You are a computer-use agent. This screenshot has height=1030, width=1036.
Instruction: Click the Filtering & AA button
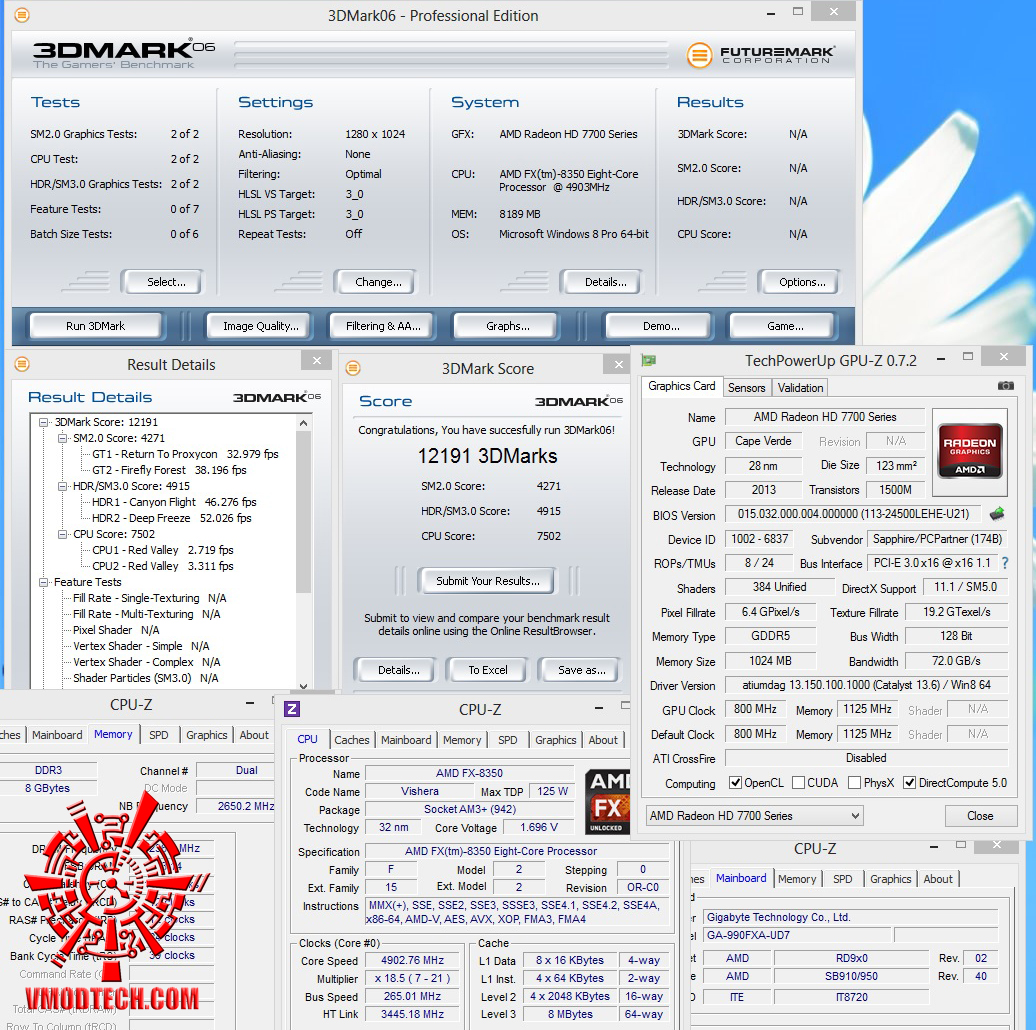point(383,326)
